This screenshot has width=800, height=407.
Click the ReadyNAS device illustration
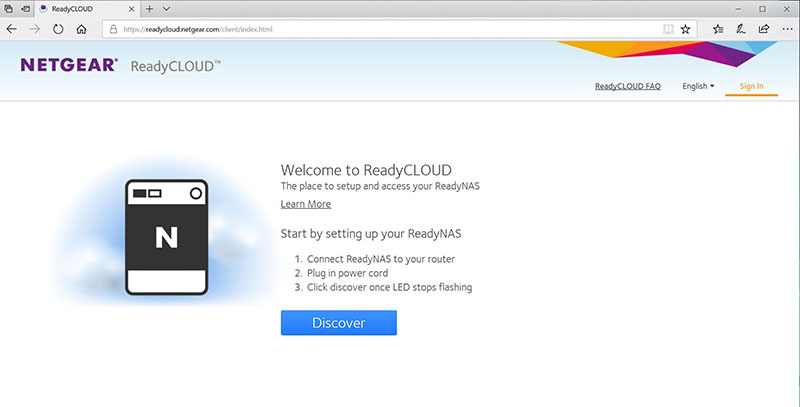[166, 237]
